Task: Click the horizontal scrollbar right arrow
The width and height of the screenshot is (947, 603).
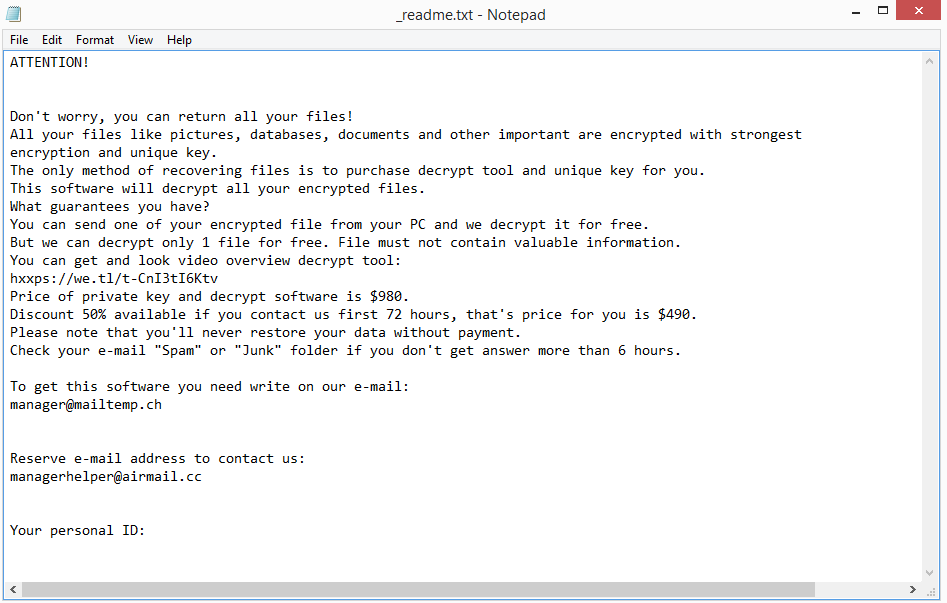Action: click(x=913, y=589)
